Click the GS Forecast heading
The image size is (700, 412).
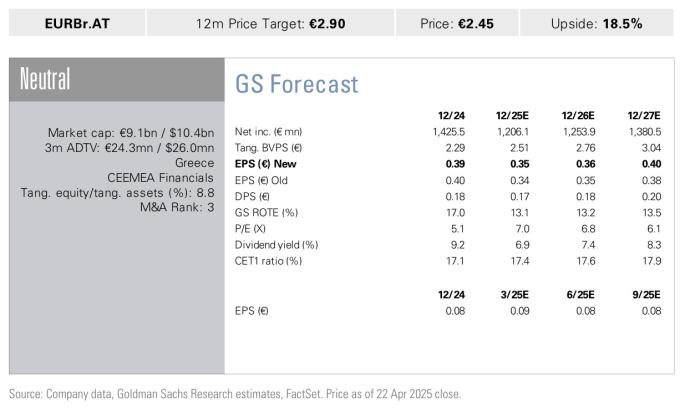(296, 84)
